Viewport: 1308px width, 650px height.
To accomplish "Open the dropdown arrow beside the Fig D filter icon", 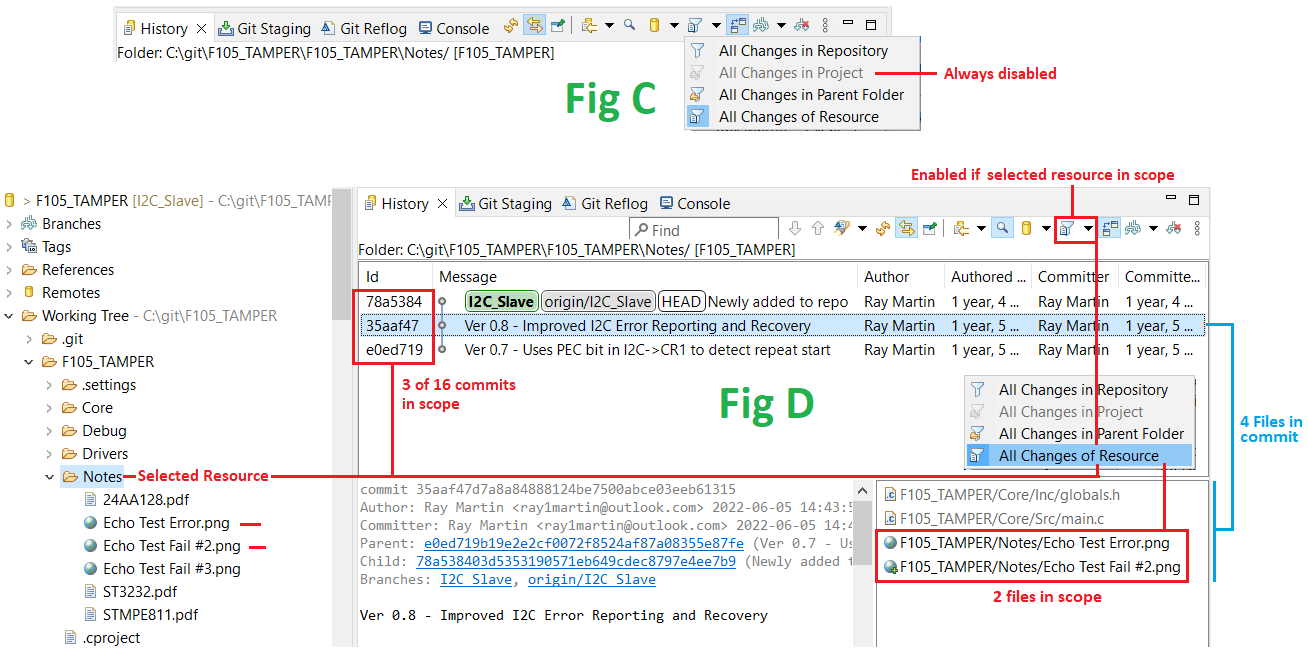I will [x=1088, y=229].
